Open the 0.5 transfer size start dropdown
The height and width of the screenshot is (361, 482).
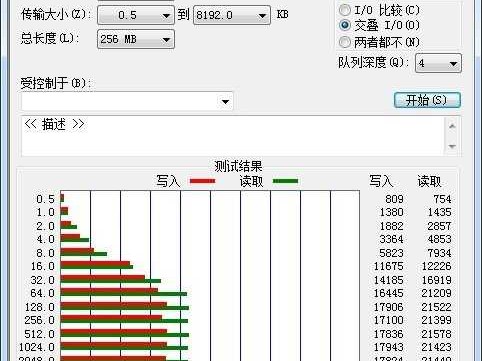[x=136, y=15]
